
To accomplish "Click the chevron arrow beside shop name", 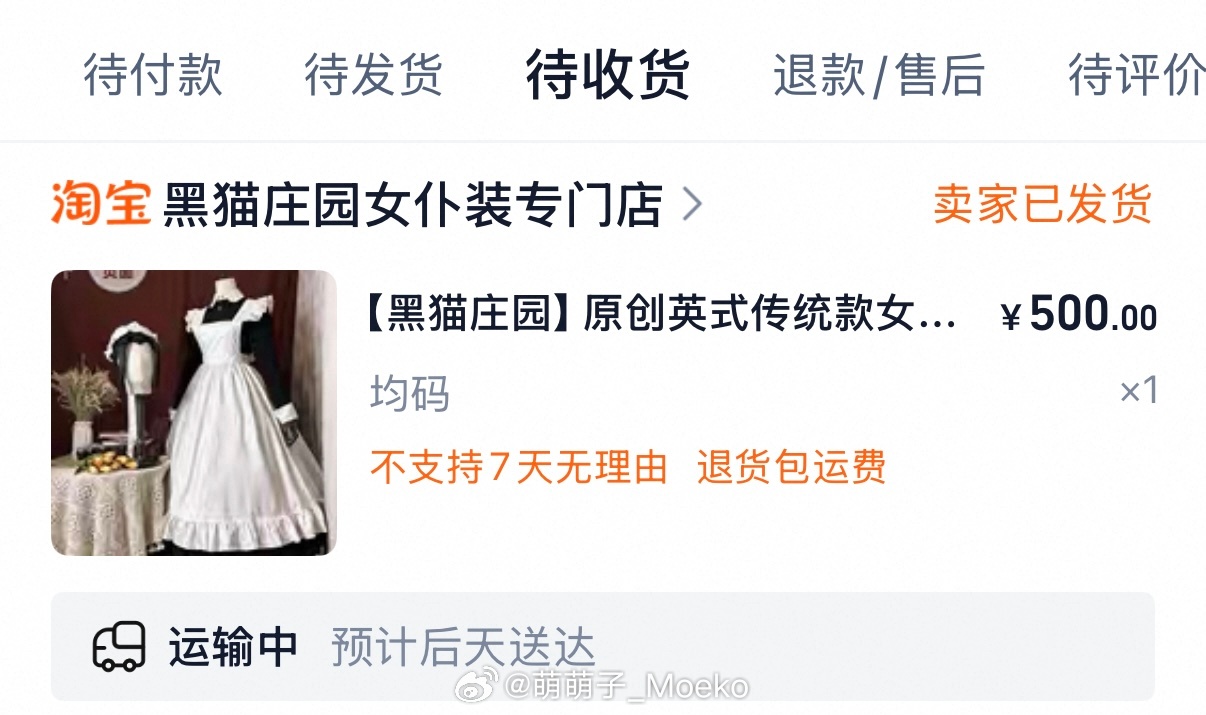I will [x=692, y=205].
